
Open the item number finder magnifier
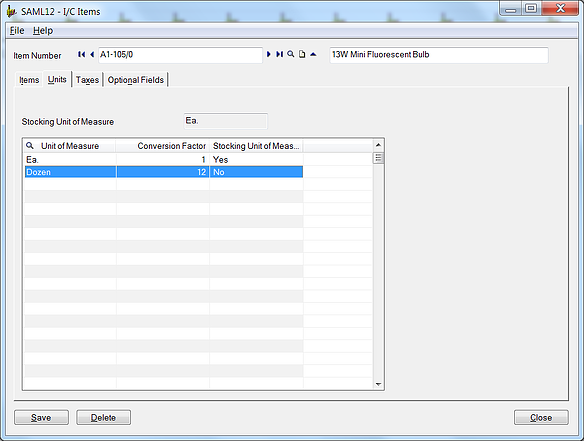pos(291,54)
